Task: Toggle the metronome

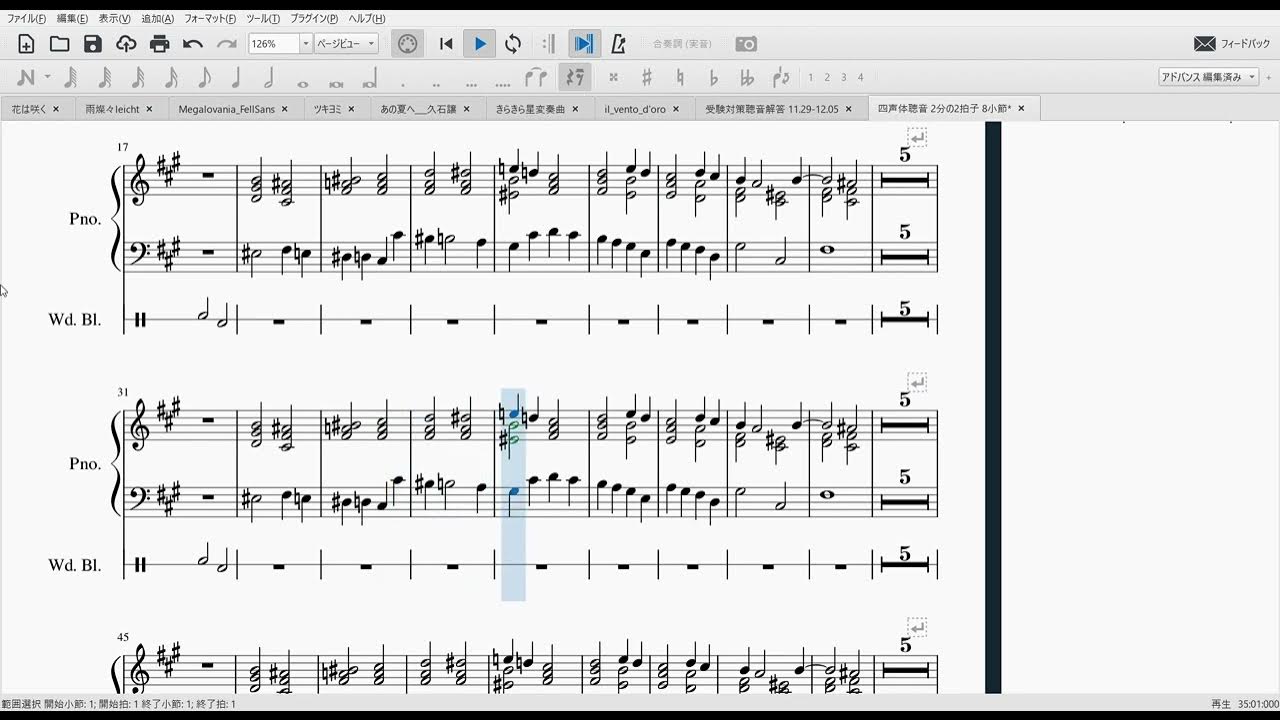Action: pyautogui.click(x=618, y=44)
